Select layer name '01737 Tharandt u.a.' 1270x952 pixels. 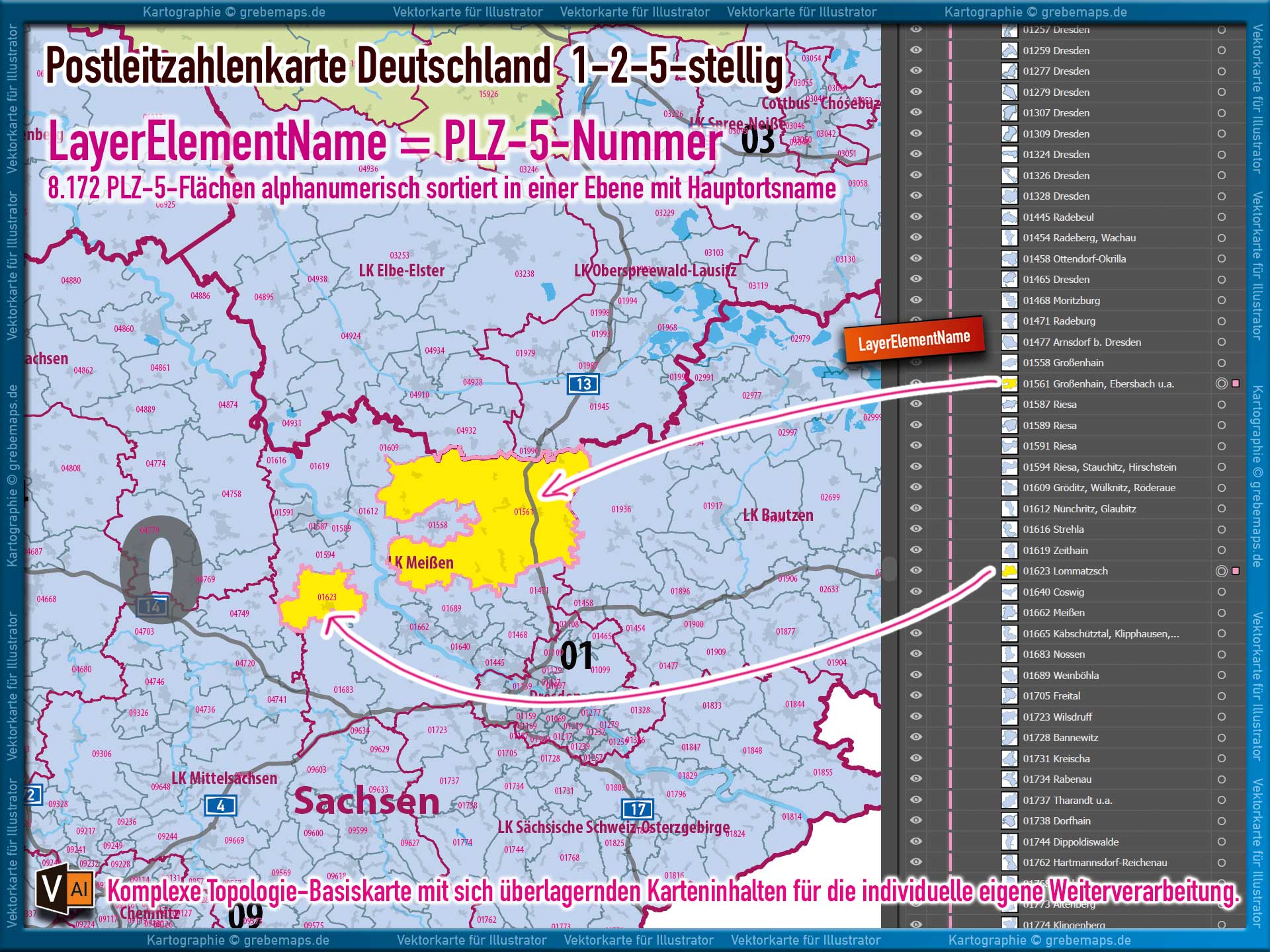(1068, 801)
